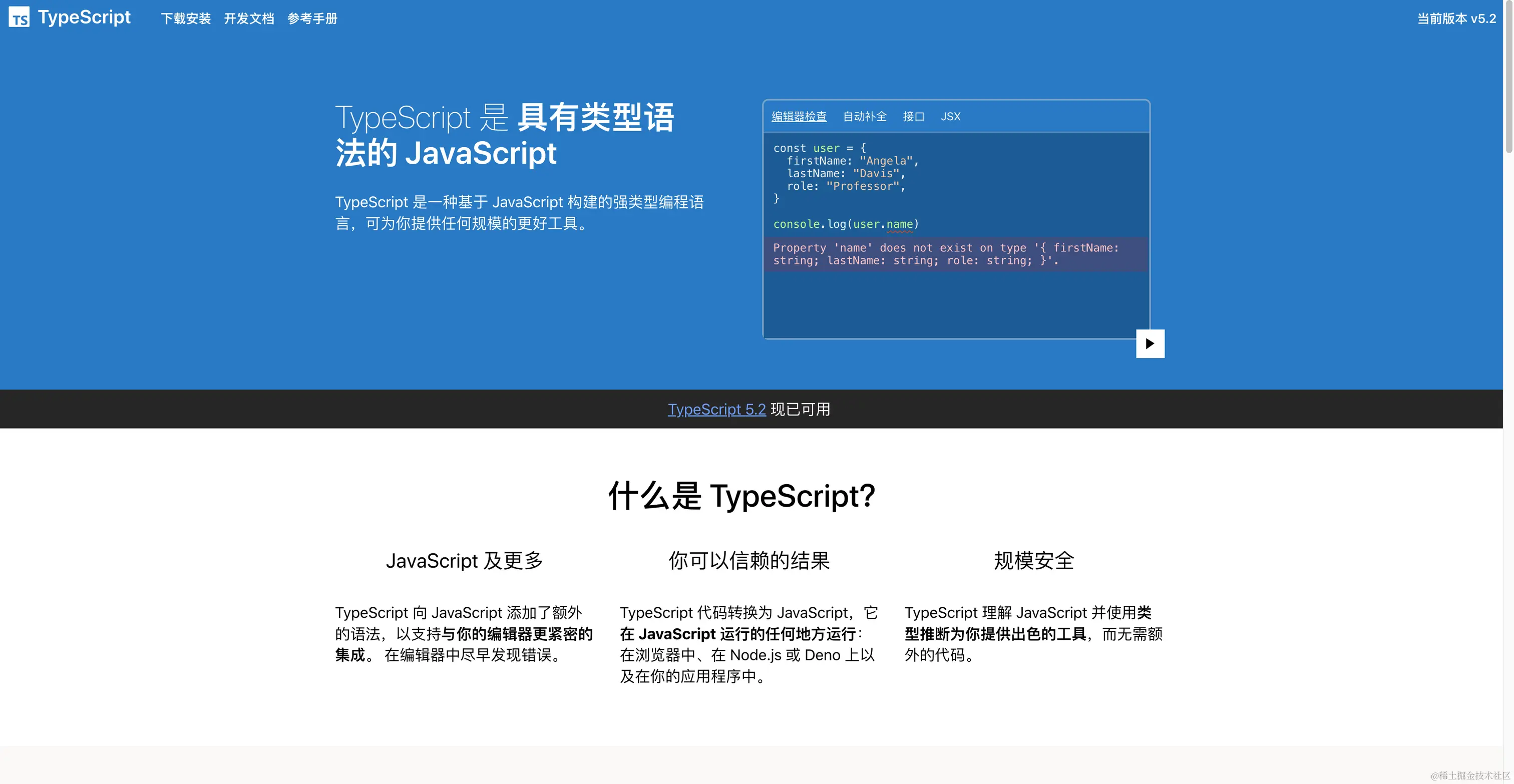The image size is (1514, 784).
Task: Open the 下载安装 nav menu item
Action: tap(186, 19)
